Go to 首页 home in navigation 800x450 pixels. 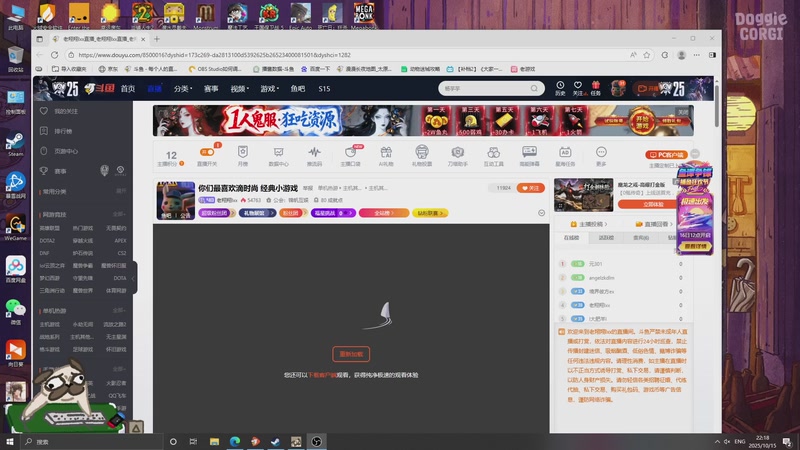click(x=128, y=88)
